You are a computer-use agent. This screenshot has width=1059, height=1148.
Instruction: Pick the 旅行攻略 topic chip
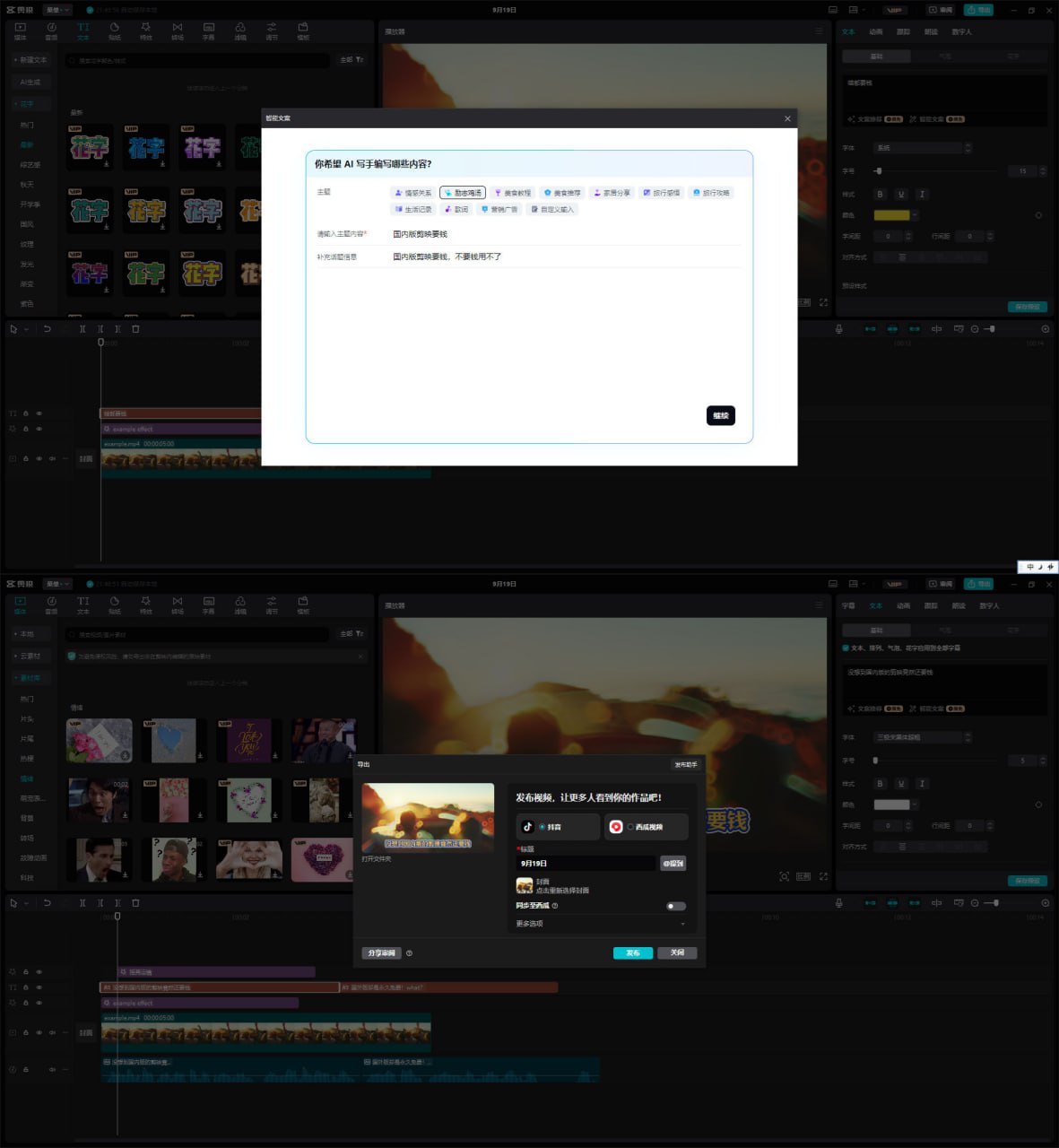tap(711, 193)
